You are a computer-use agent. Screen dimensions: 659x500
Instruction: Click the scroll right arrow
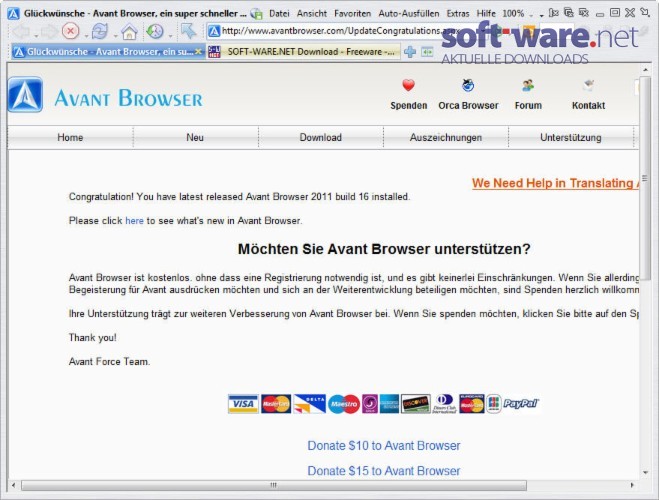632,485
